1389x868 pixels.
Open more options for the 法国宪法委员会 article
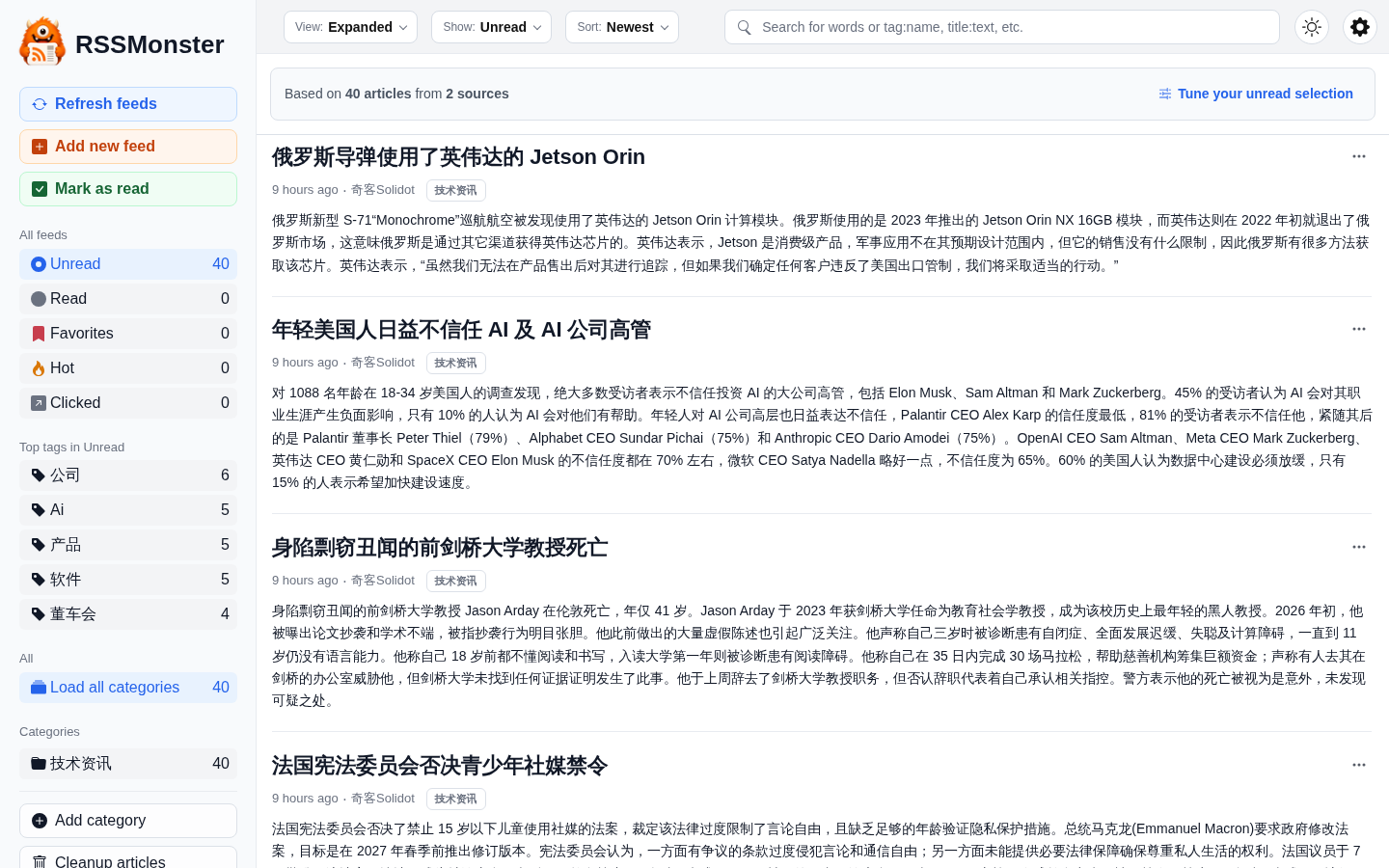pyautogui.click(x=1359, y=765)
